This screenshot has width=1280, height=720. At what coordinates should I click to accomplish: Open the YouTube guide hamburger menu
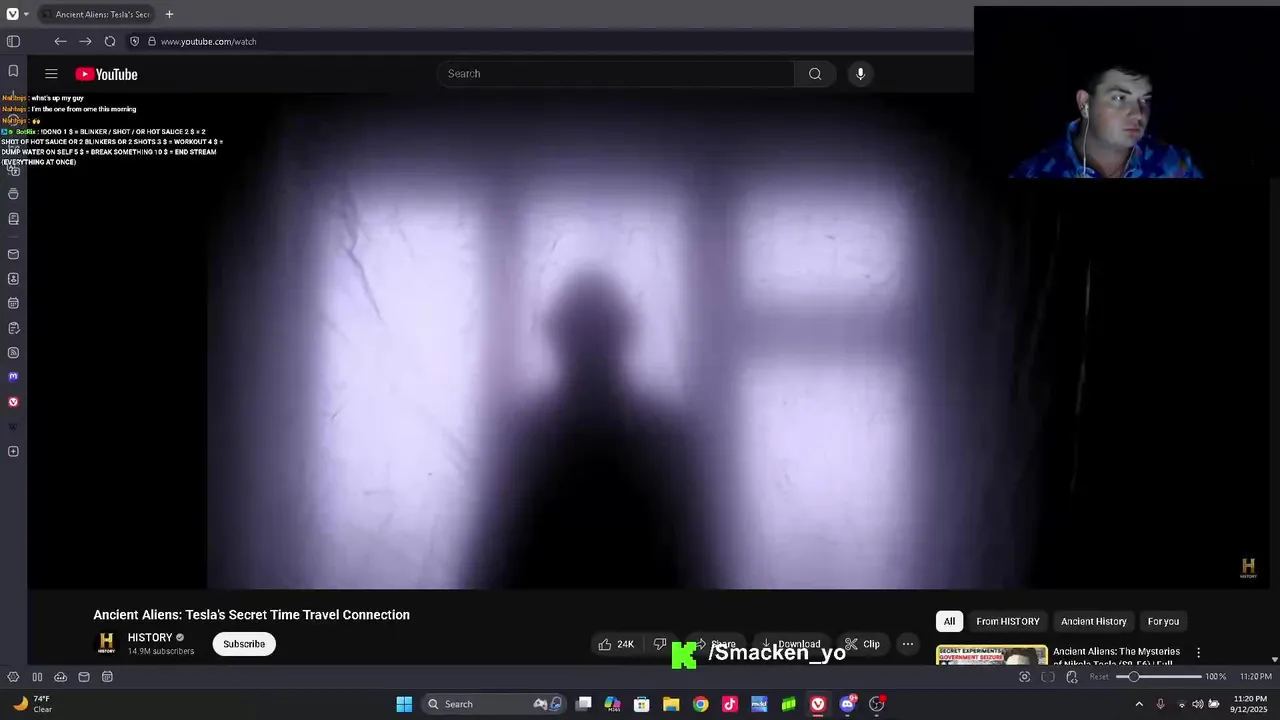(51, 74)
